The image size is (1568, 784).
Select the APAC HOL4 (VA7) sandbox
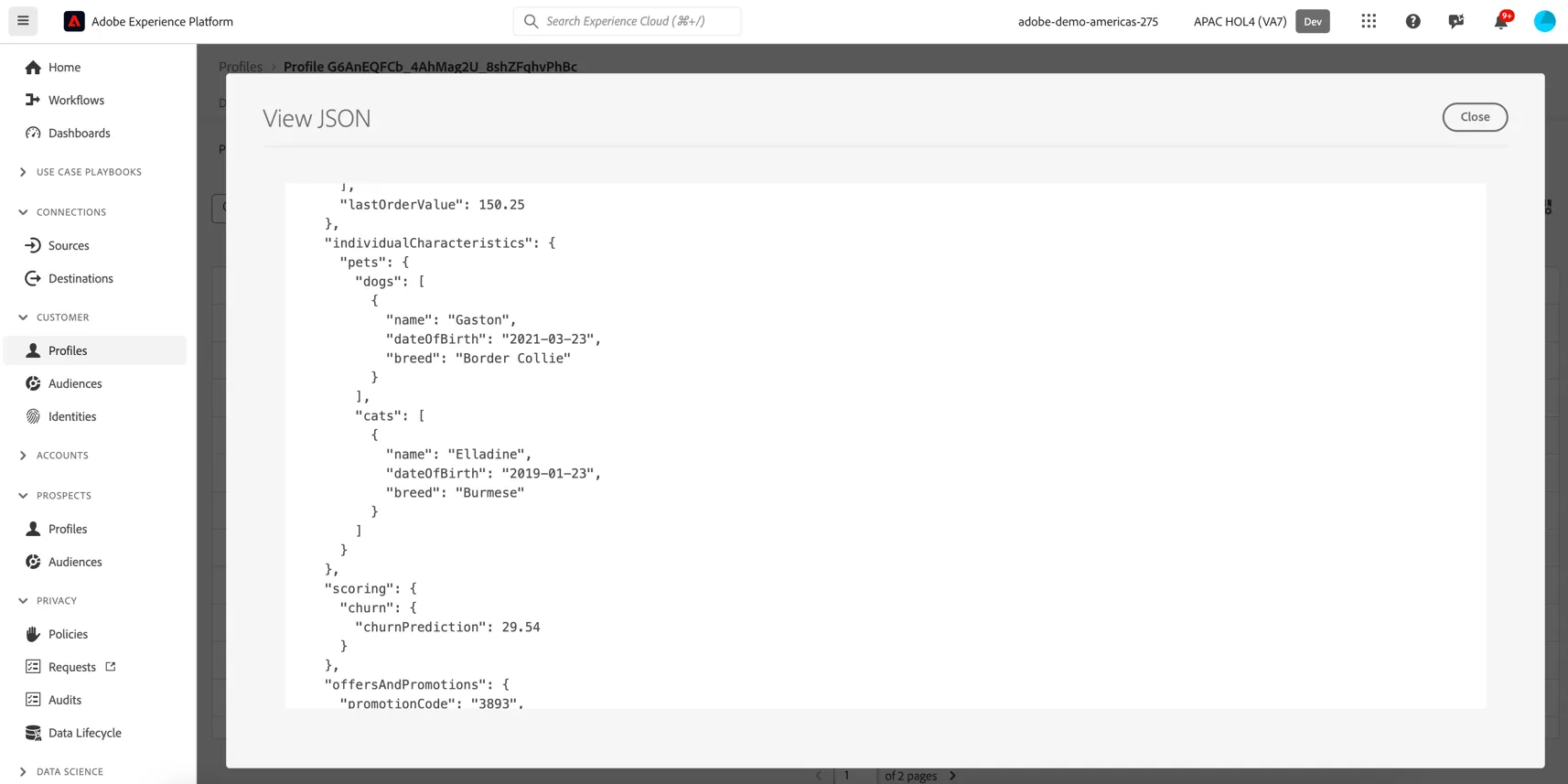(x=1240, y=21)
